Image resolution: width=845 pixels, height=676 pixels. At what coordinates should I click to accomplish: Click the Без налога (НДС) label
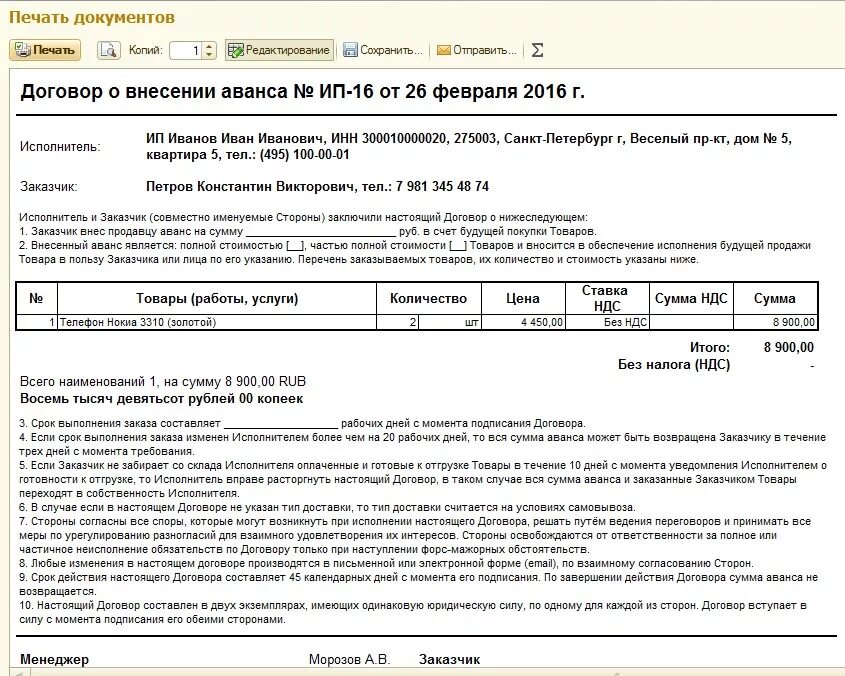point(674,364)
